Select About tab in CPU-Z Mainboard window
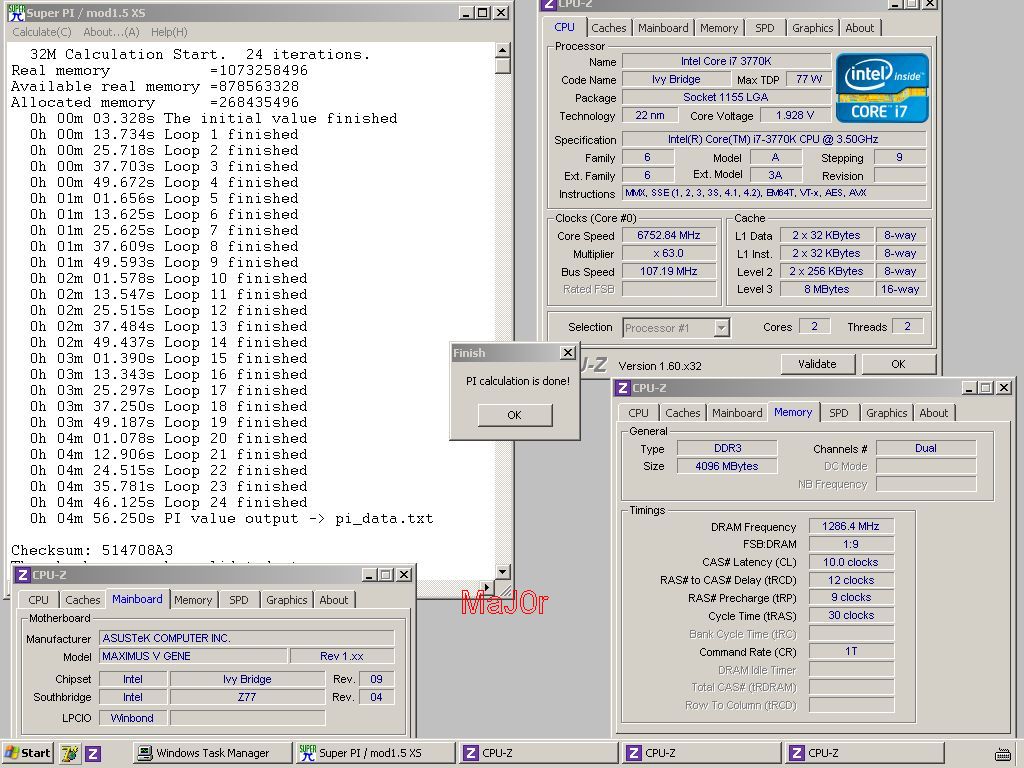The width and height of the screenshot is (1024, 768). (333, 600)
